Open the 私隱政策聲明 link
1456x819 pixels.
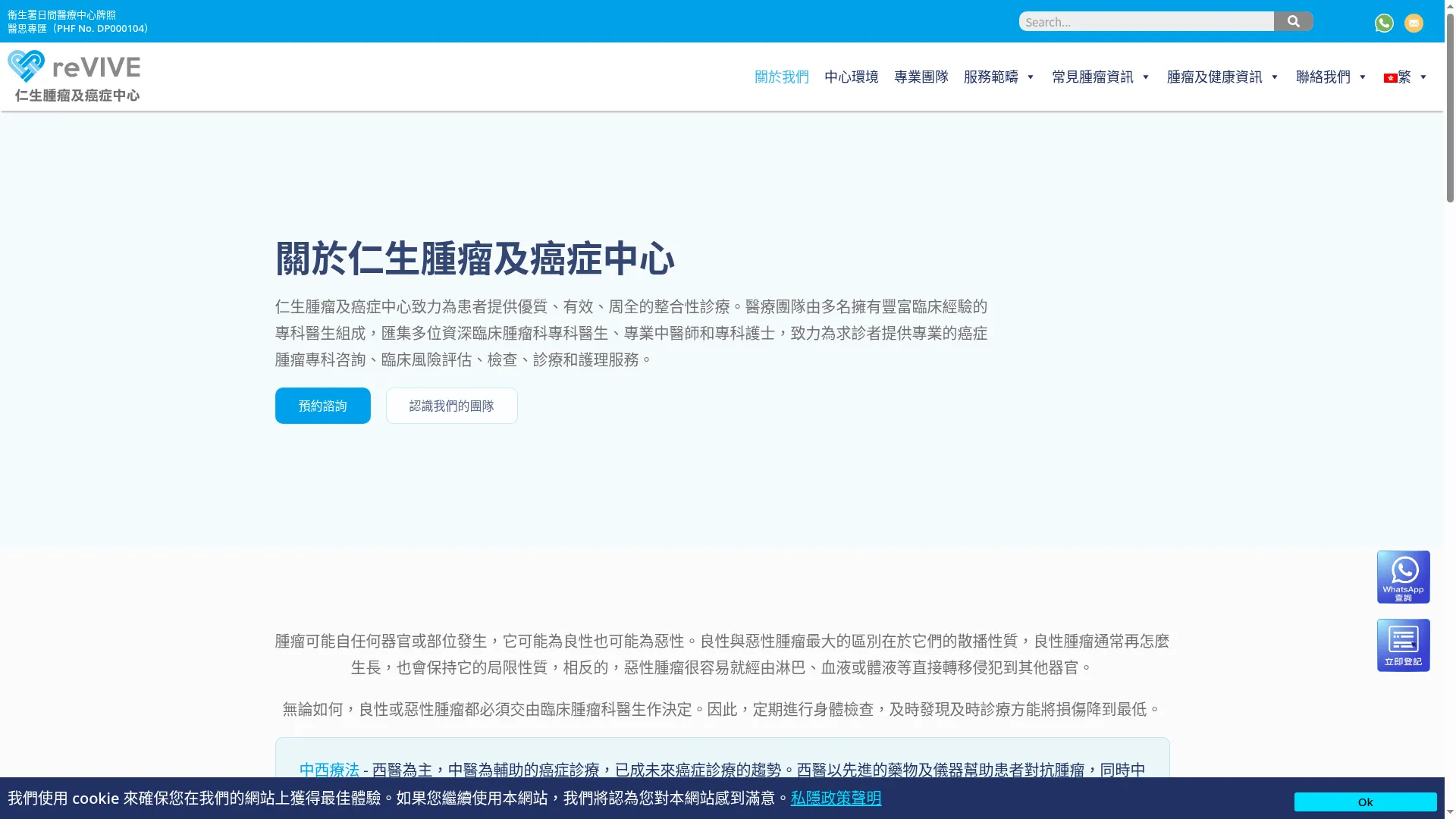(x=836, y=798)
